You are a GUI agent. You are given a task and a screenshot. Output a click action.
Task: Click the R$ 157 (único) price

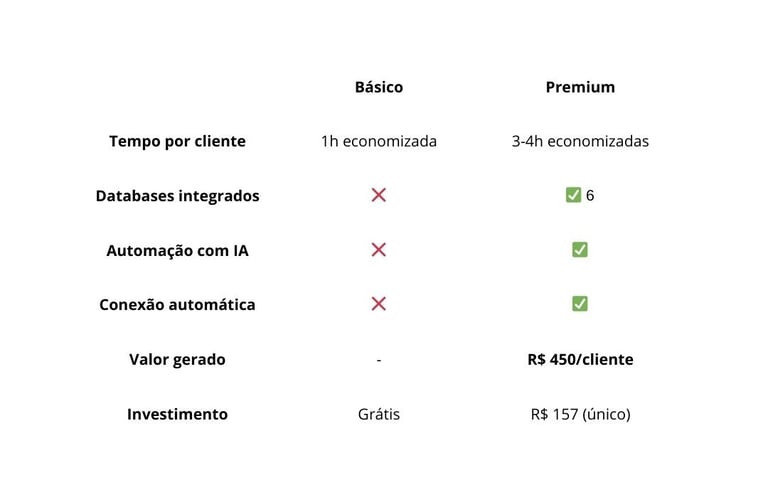click(580, 414)
